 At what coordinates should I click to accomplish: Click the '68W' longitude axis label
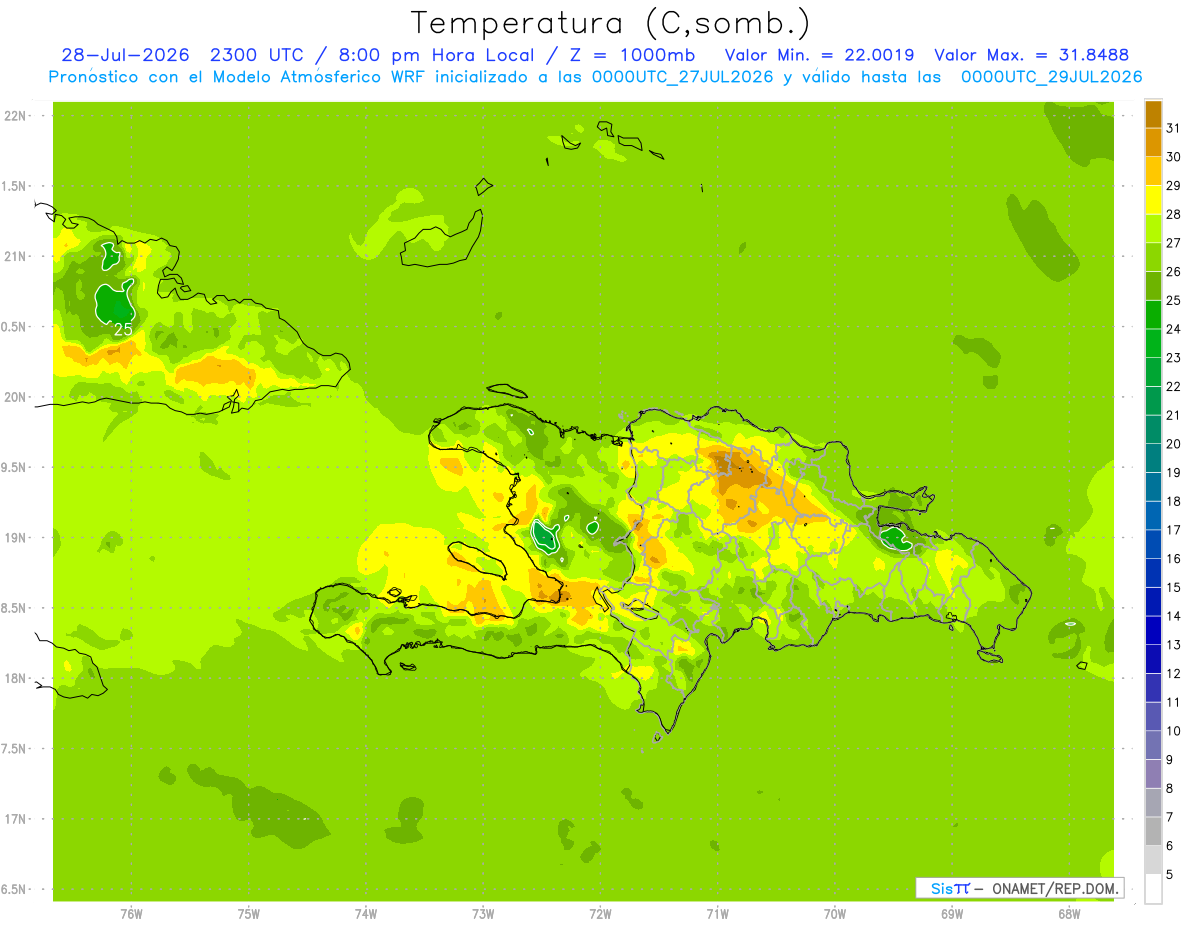click(x=1069, y=913)
